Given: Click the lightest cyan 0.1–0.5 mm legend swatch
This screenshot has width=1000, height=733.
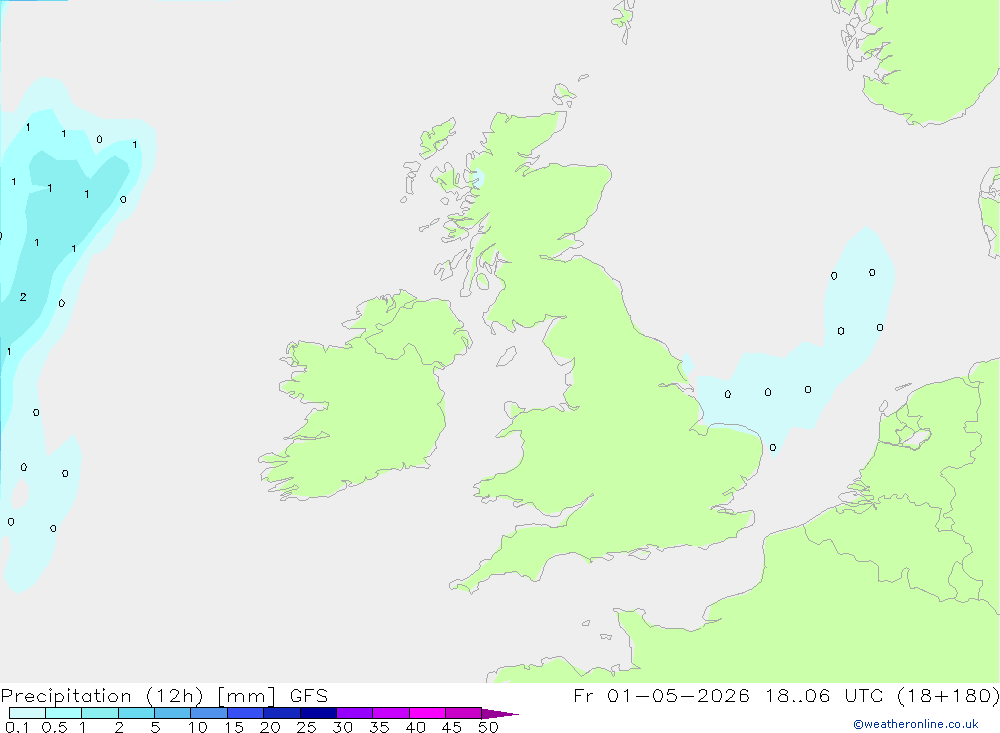Looking at the screenshot, I should tap(27, 713).
